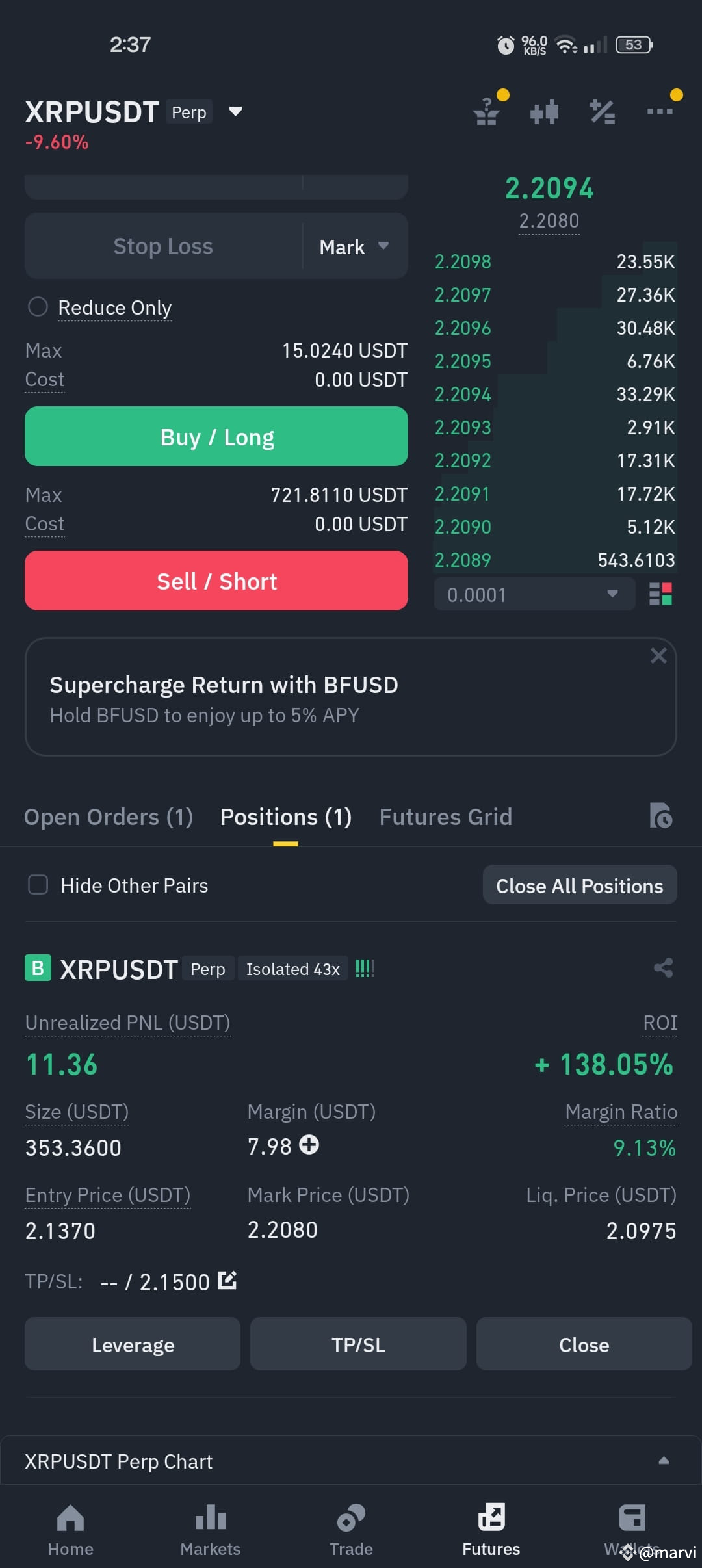Change the order book layout icon
Screen dimensions: 702x1568
point(661,594)
